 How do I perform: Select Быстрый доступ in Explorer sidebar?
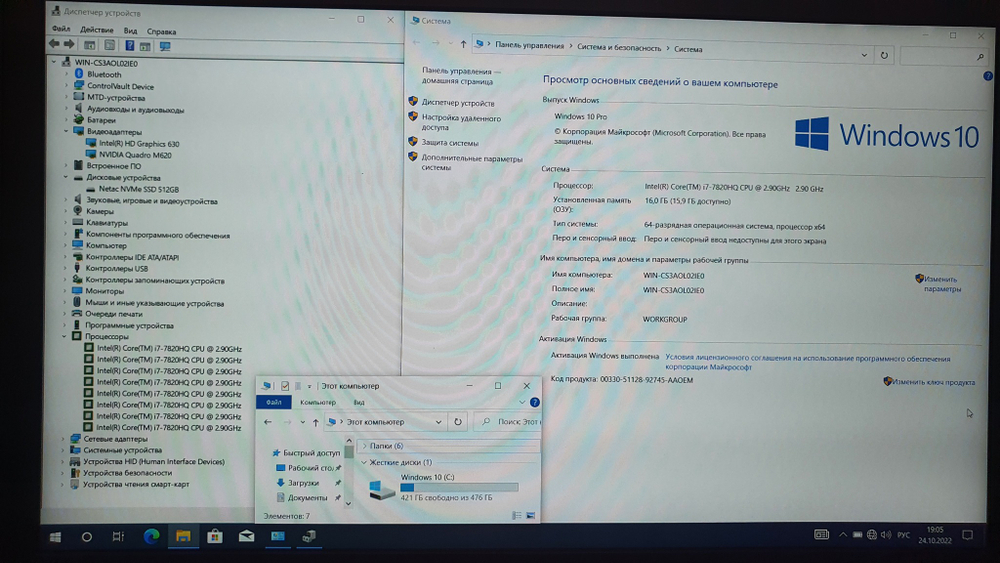pyautogui.click(x=311, y=453)
